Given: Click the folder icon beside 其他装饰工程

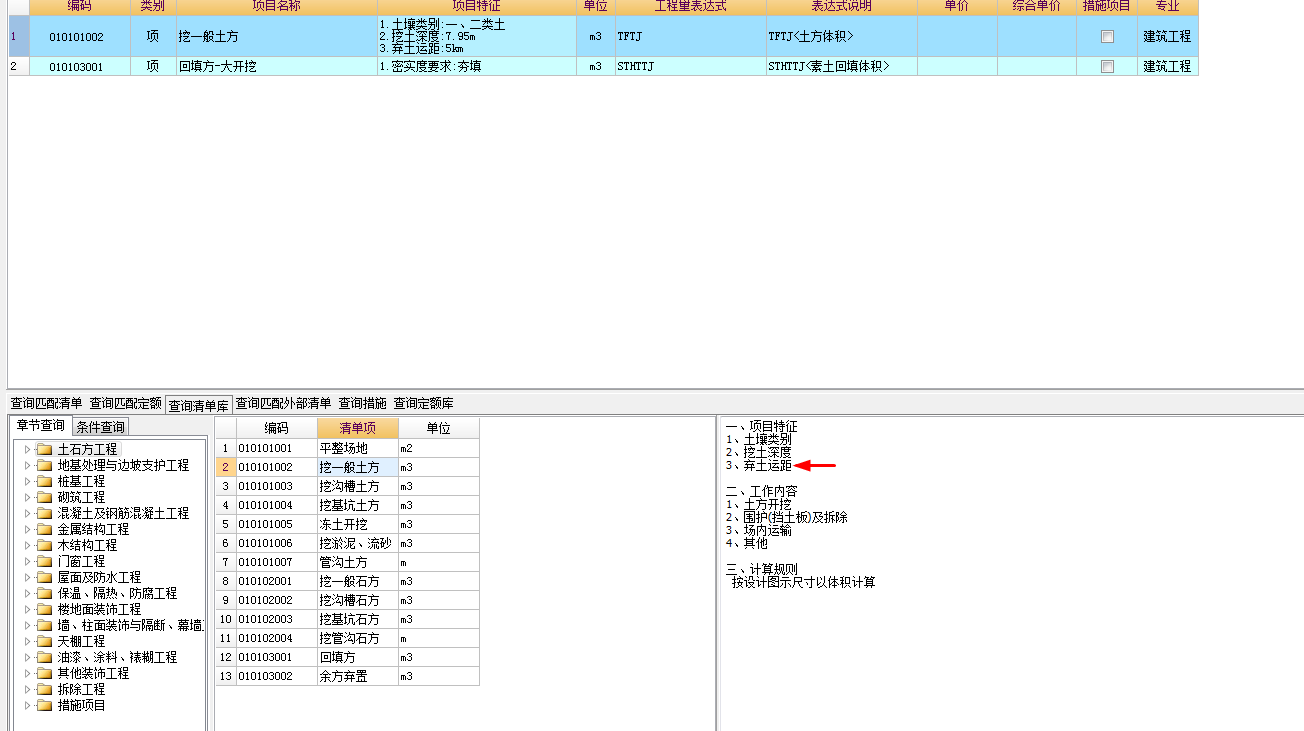Looking at the screenshot, I should click(44, 673).
